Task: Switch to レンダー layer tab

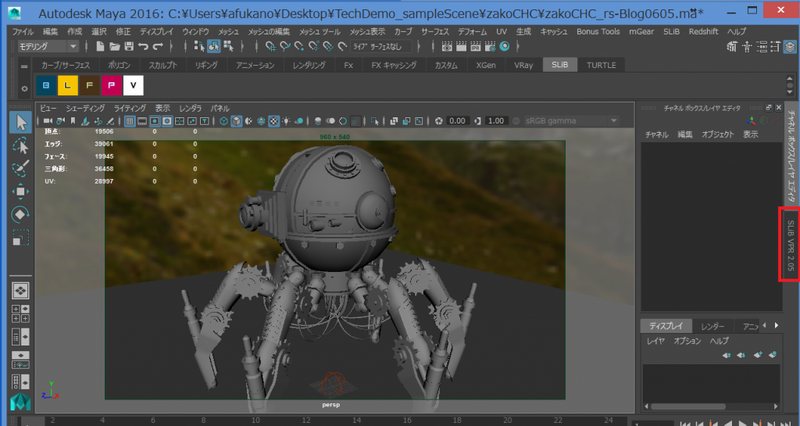Action: tap(712, 326)
